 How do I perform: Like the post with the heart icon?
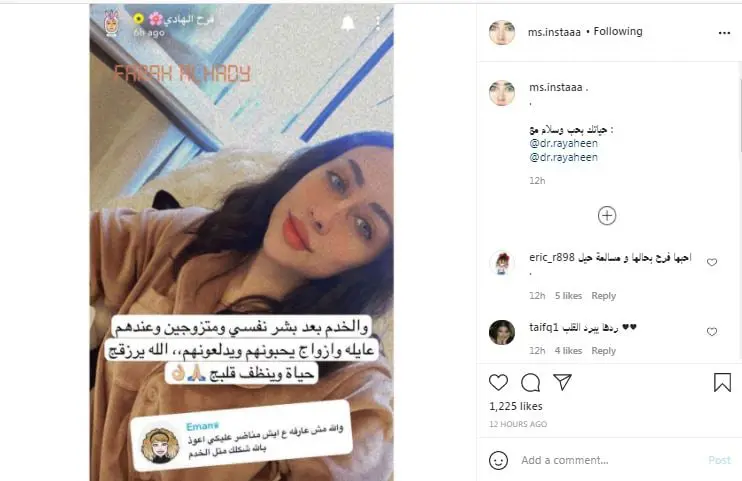pyautogui.click(x=498, y=382)
